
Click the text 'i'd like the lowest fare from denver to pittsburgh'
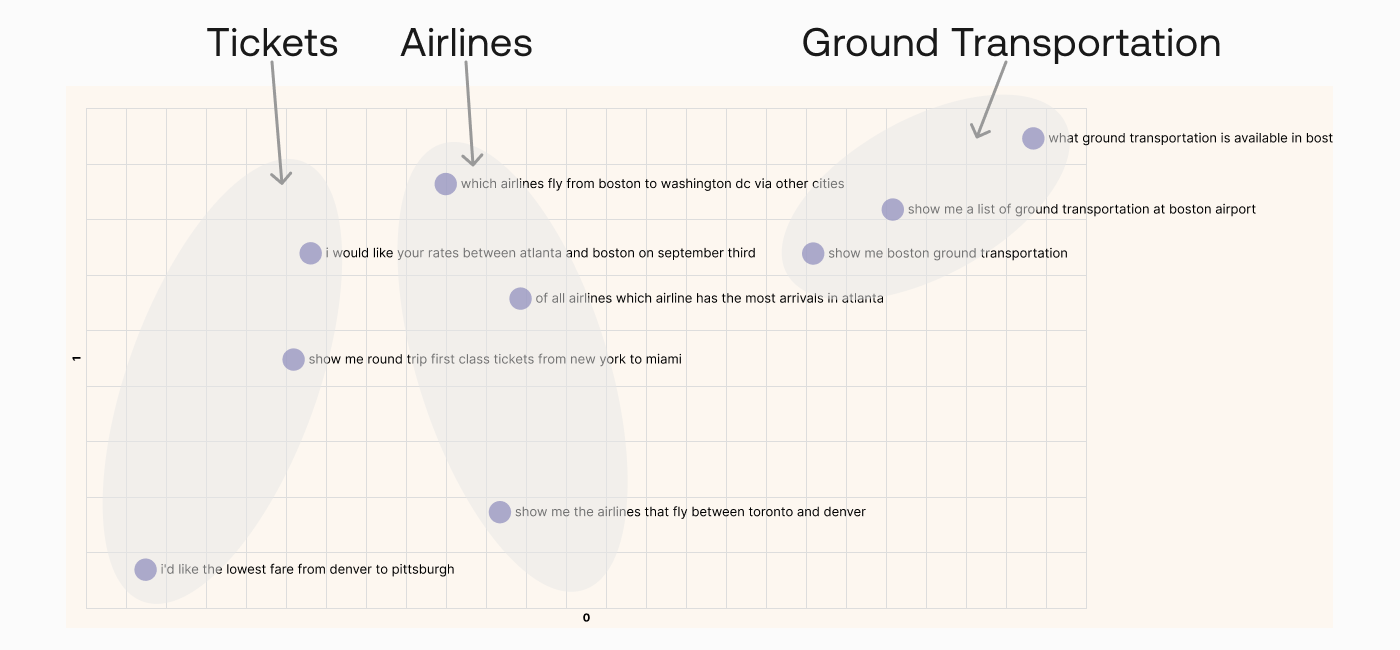coord(307,570)
